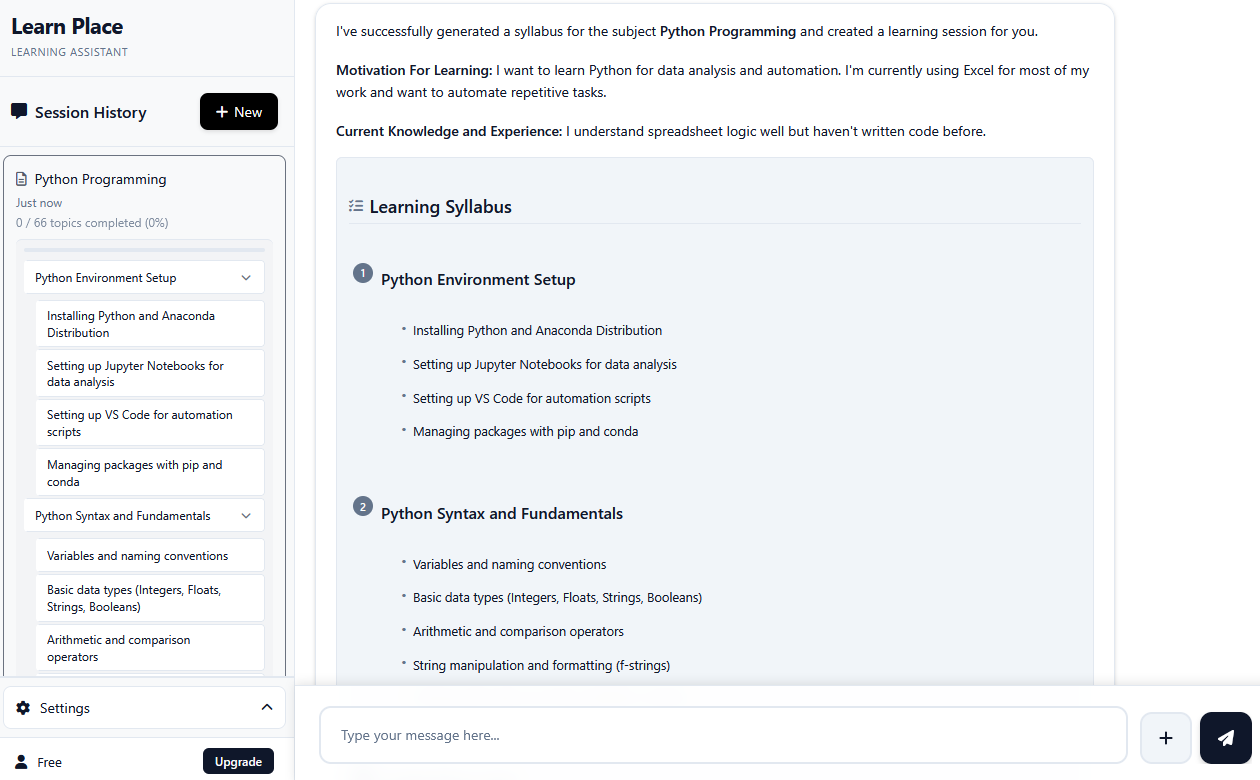
Task: Click the plus attachment icon button
Action: (x=1165, y=738)
